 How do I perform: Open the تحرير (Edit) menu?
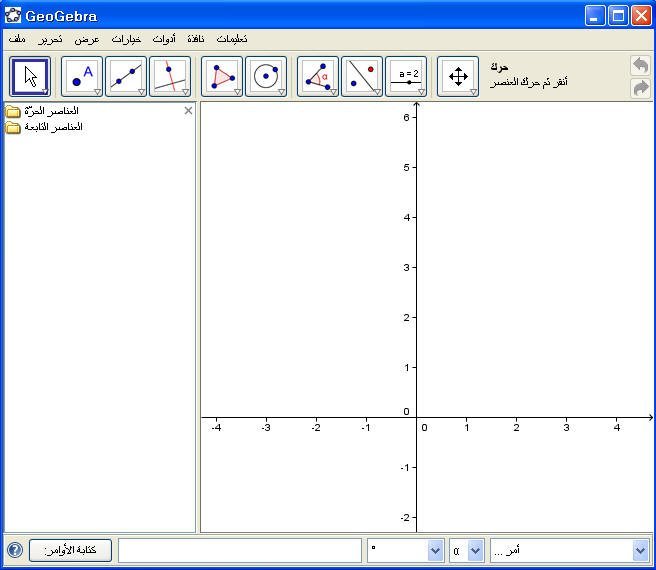(50, 39)
